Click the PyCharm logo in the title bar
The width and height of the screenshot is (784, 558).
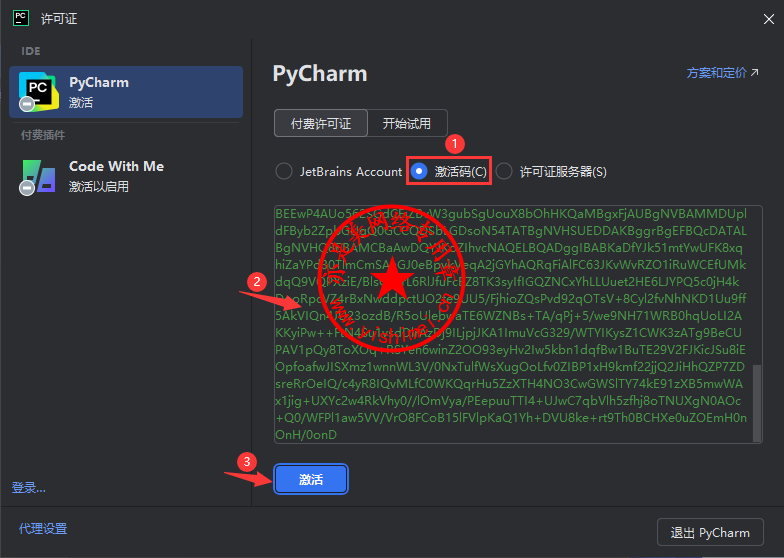(x=20, y=18)
